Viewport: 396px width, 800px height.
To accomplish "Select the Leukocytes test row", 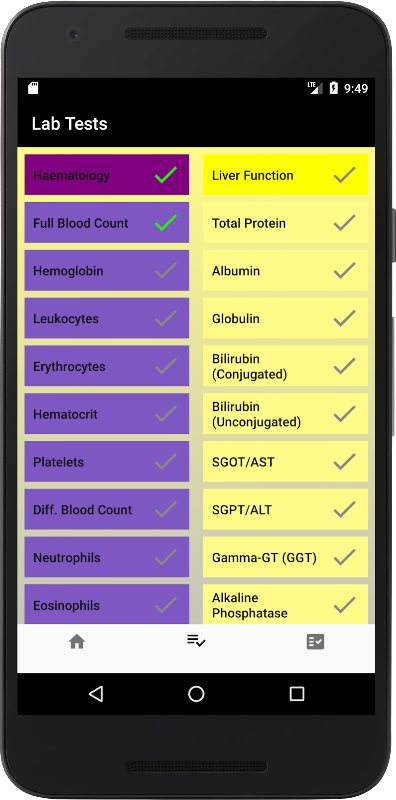I will 107,318.
